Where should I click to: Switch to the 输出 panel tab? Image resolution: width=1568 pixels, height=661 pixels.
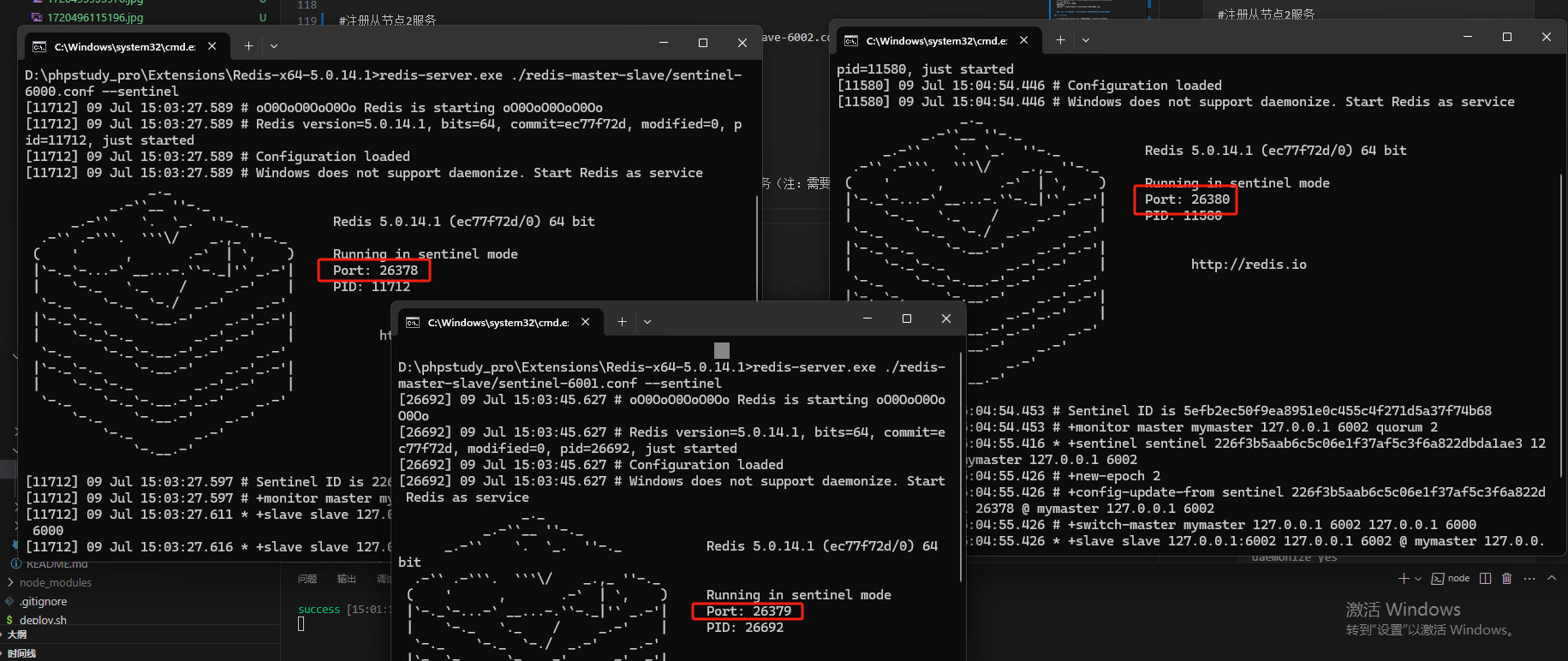[347, 579]
